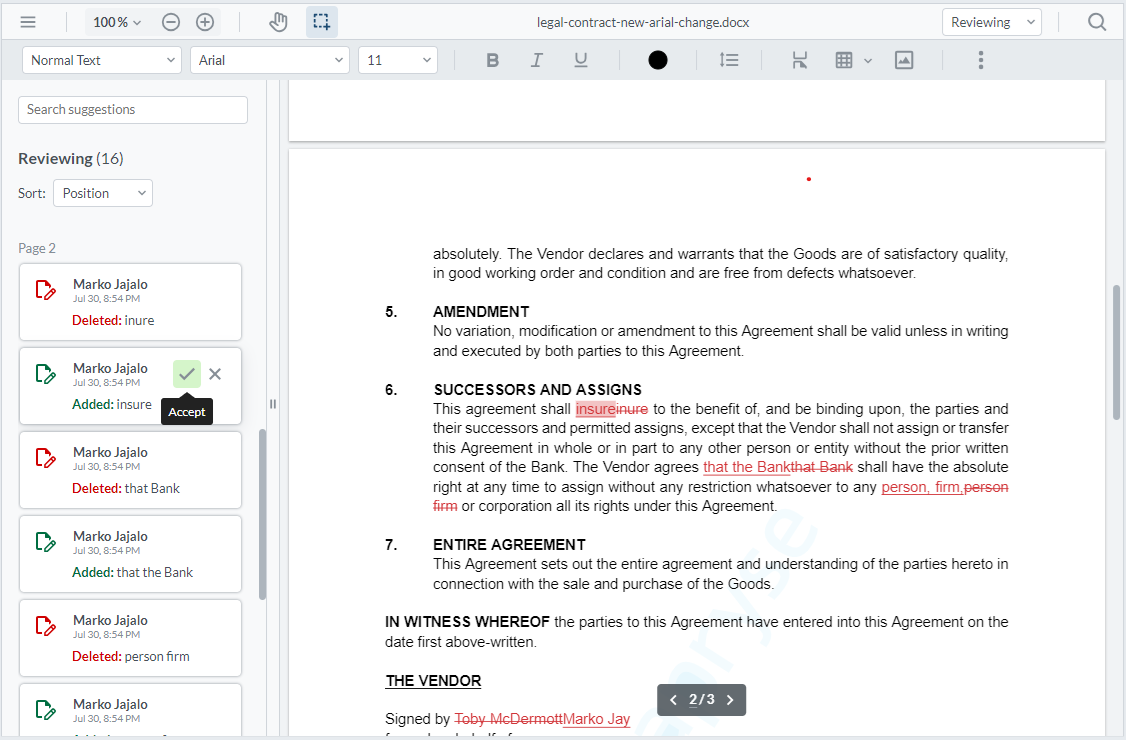Click the document vertical scrollbar

[1116, 352]
